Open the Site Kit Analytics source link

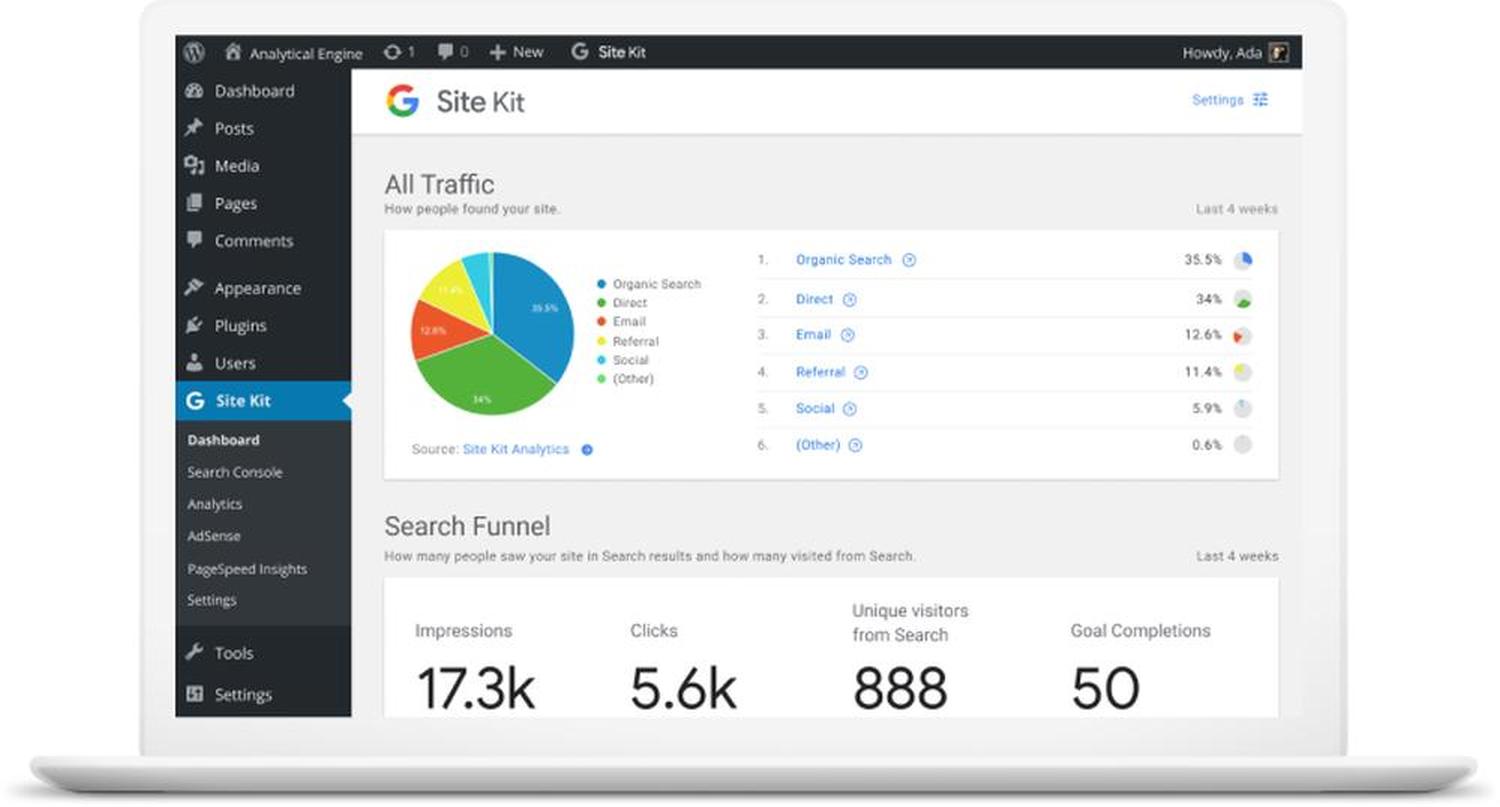515,450
